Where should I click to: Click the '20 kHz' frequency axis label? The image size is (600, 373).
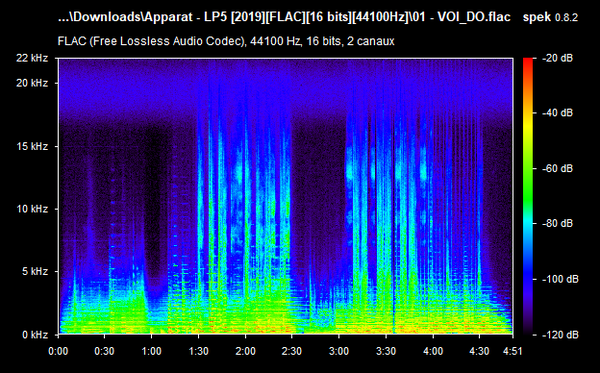(32, 83)
